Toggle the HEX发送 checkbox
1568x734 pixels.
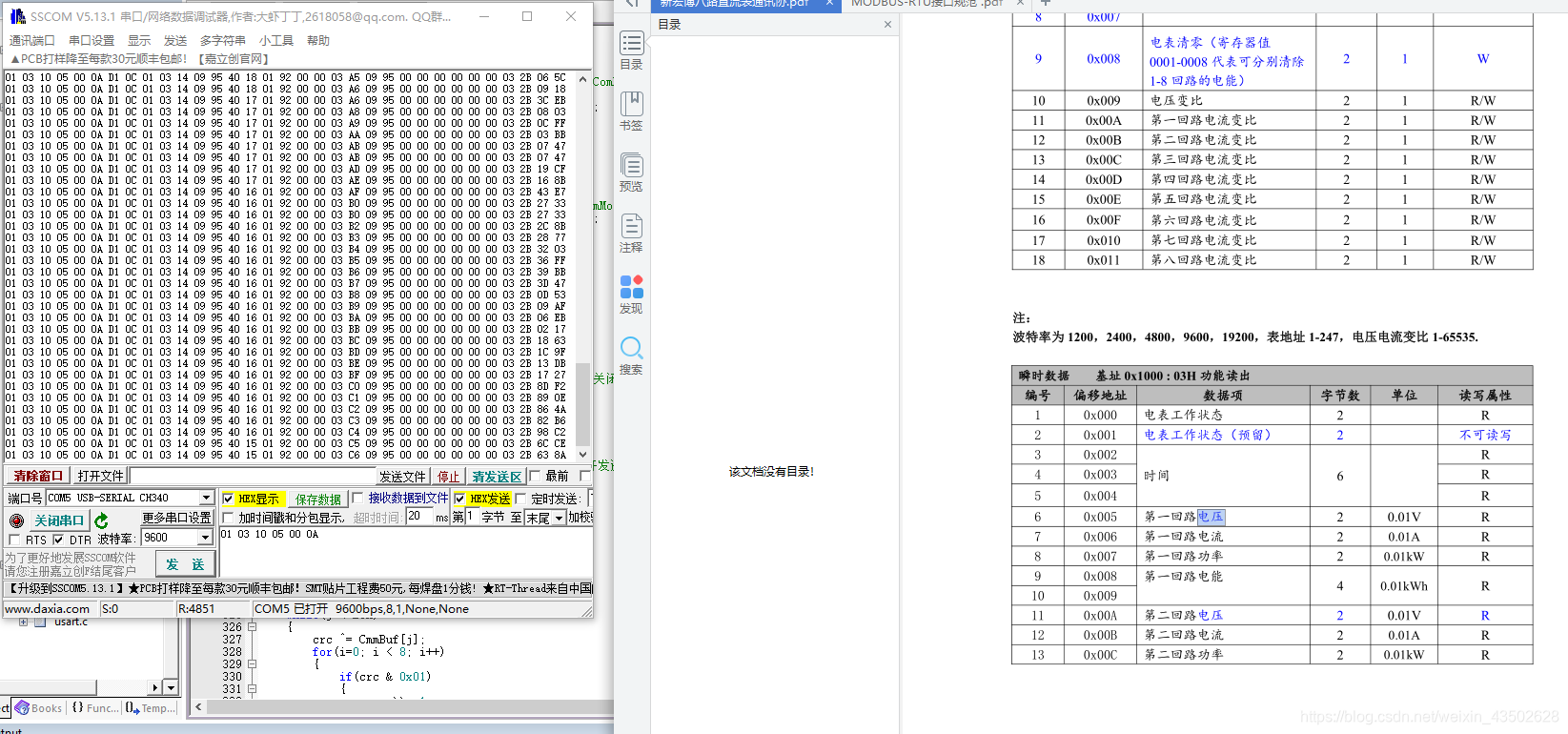click(x=459, y=499)
